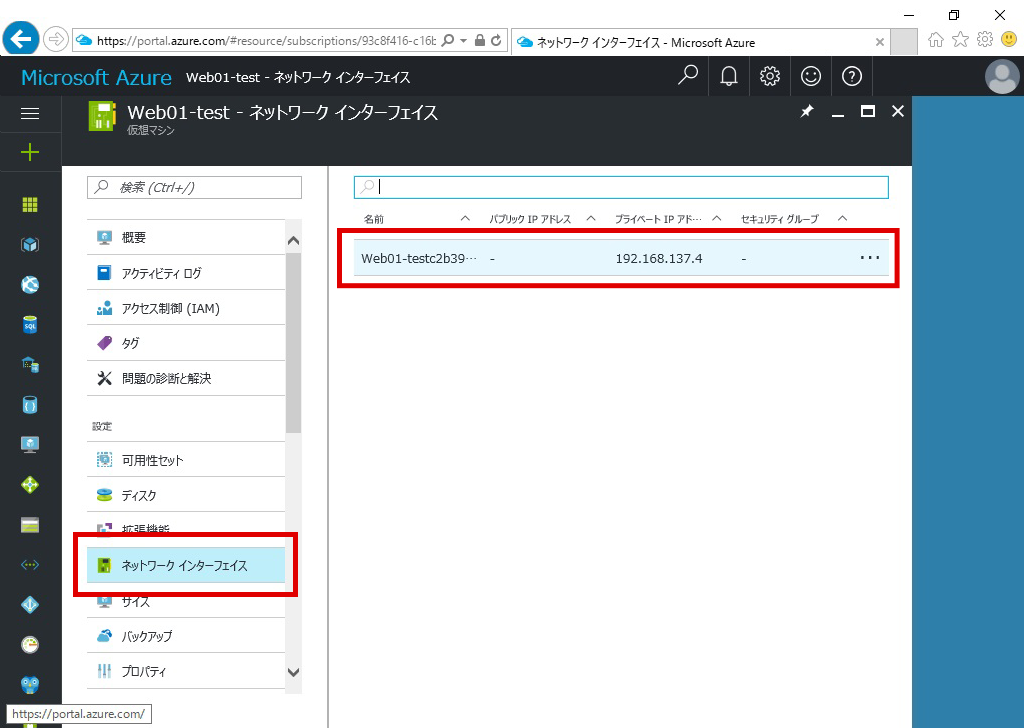Screen dimensions: 1024x728
Task: Click private IP 192.168.137.4 cell
Action: point(659,259)
